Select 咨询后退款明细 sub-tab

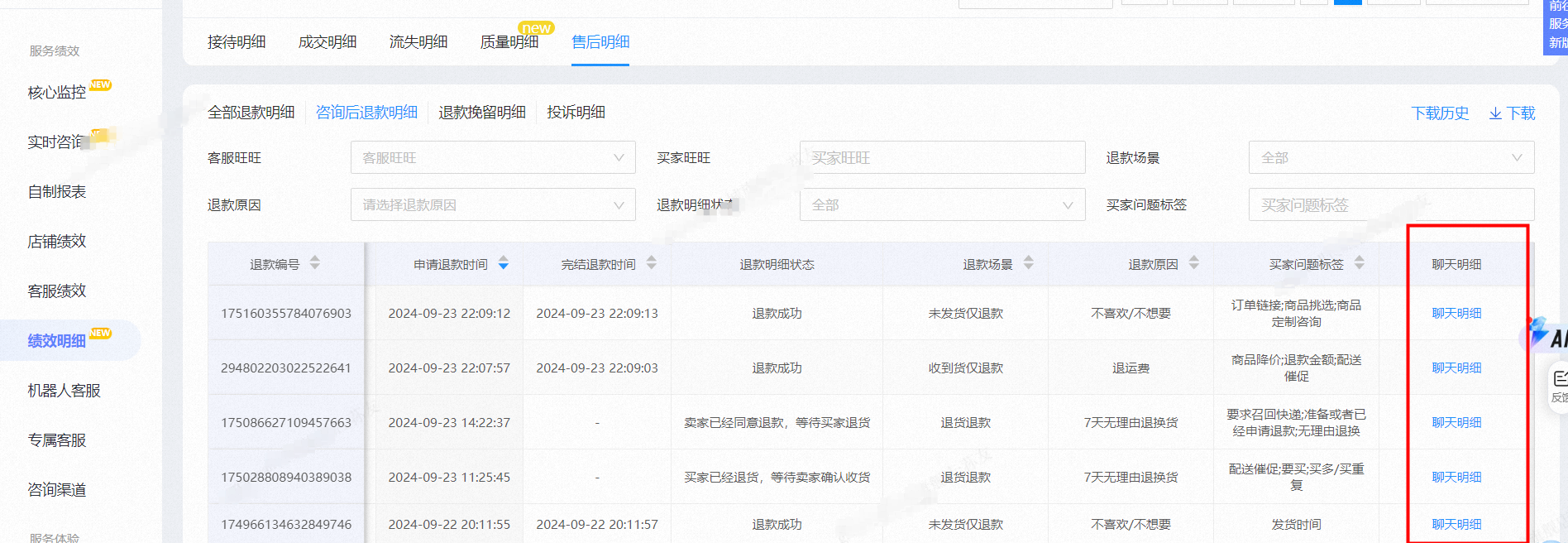click(366, 112)
